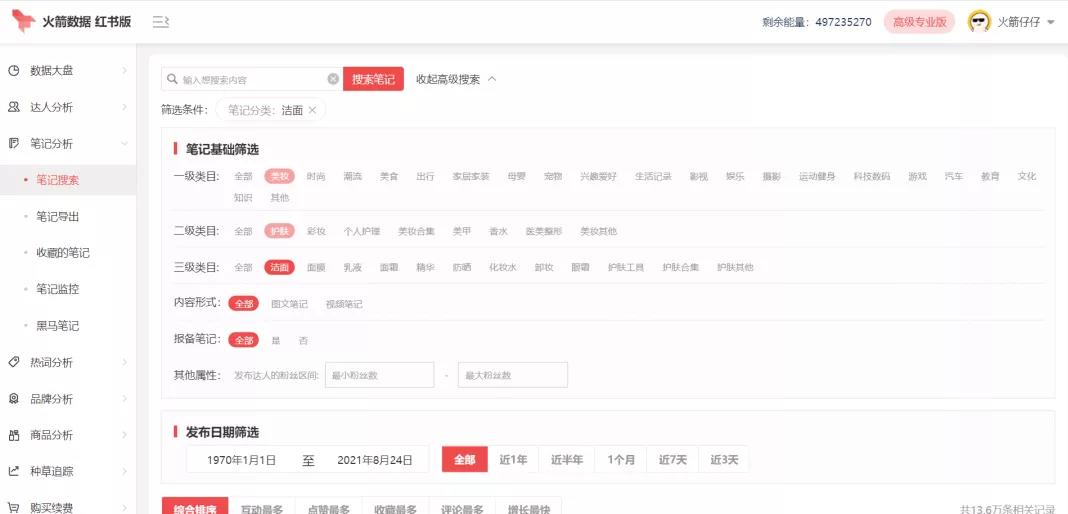Image resolution: width=1068 pixels, height=514 pixels.
Task: Remove the 笔记分类：洁面 filter tag
Action: (x=312, y=110)
